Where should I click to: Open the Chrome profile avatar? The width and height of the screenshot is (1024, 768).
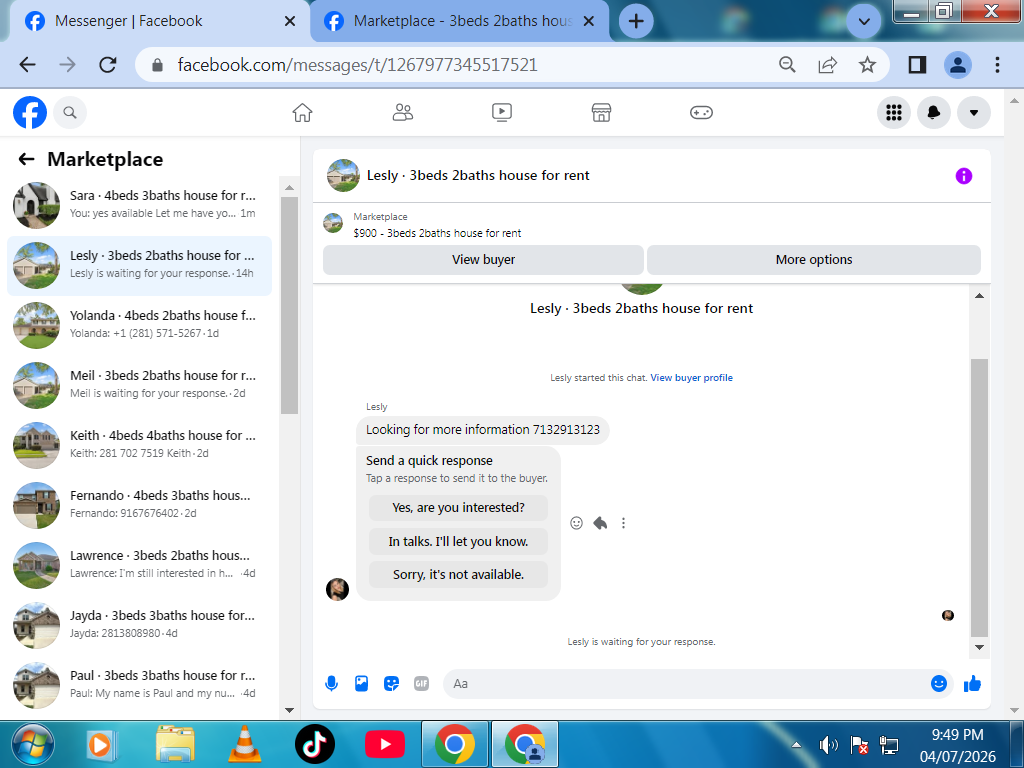957,65
